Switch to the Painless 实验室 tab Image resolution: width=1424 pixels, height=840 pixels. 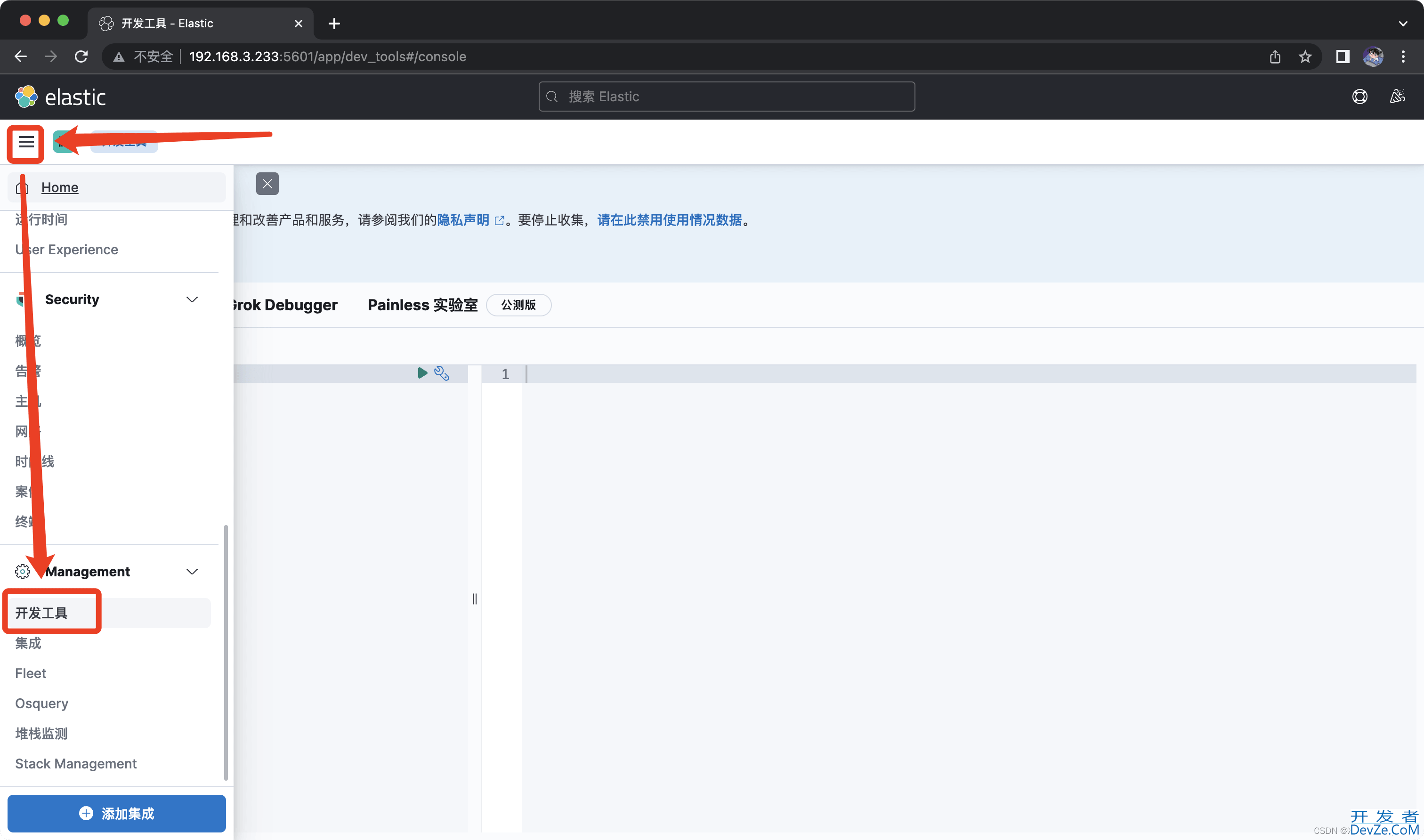[x=423, y=305]
